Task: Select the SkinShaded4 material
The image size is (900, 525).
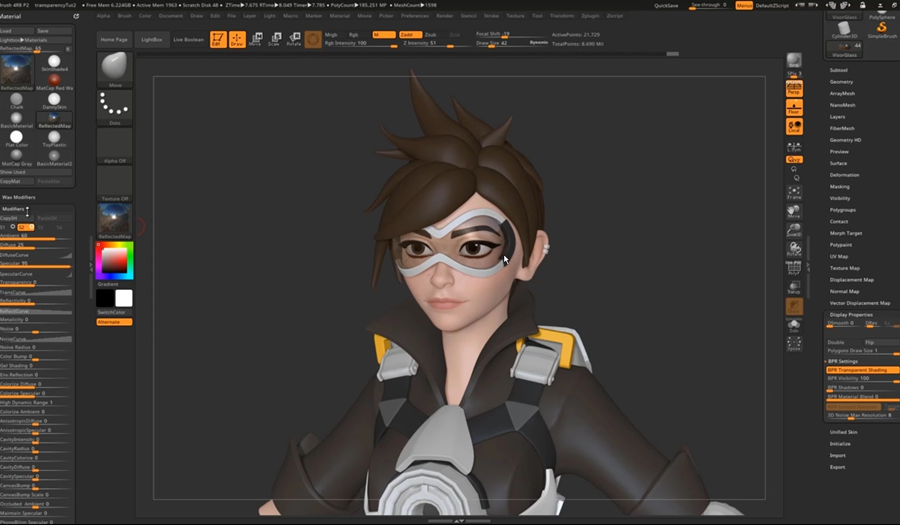Action: 54,63
